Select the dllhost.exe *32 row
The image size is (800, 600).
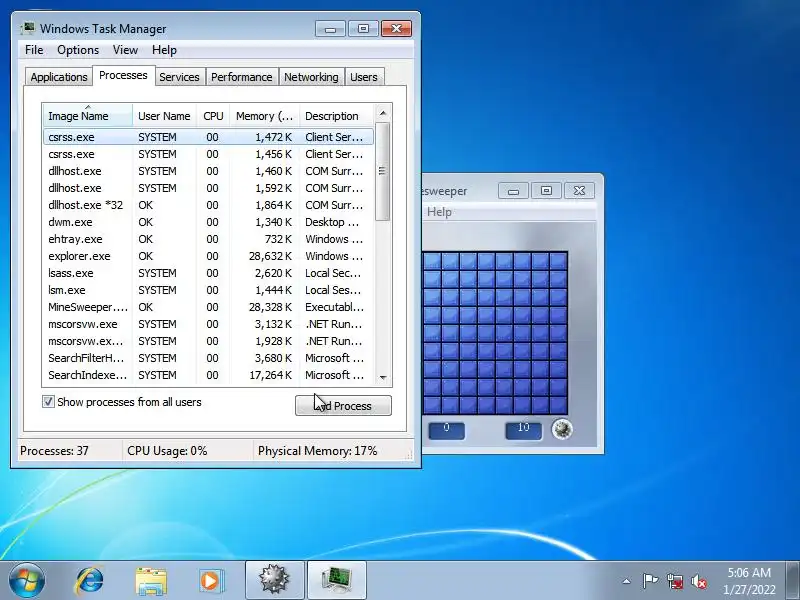tap(208, 205)
